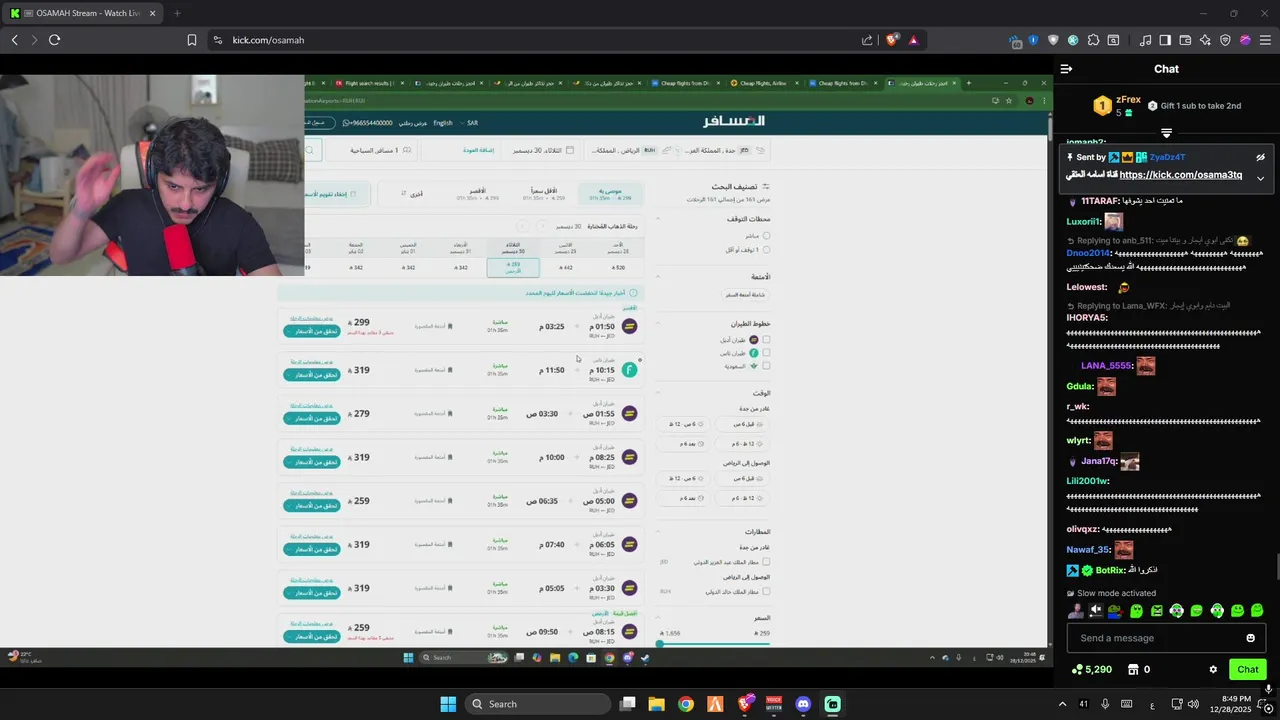
Task: Select the مباشر direct-flight radio in stream
Action: 767,236
